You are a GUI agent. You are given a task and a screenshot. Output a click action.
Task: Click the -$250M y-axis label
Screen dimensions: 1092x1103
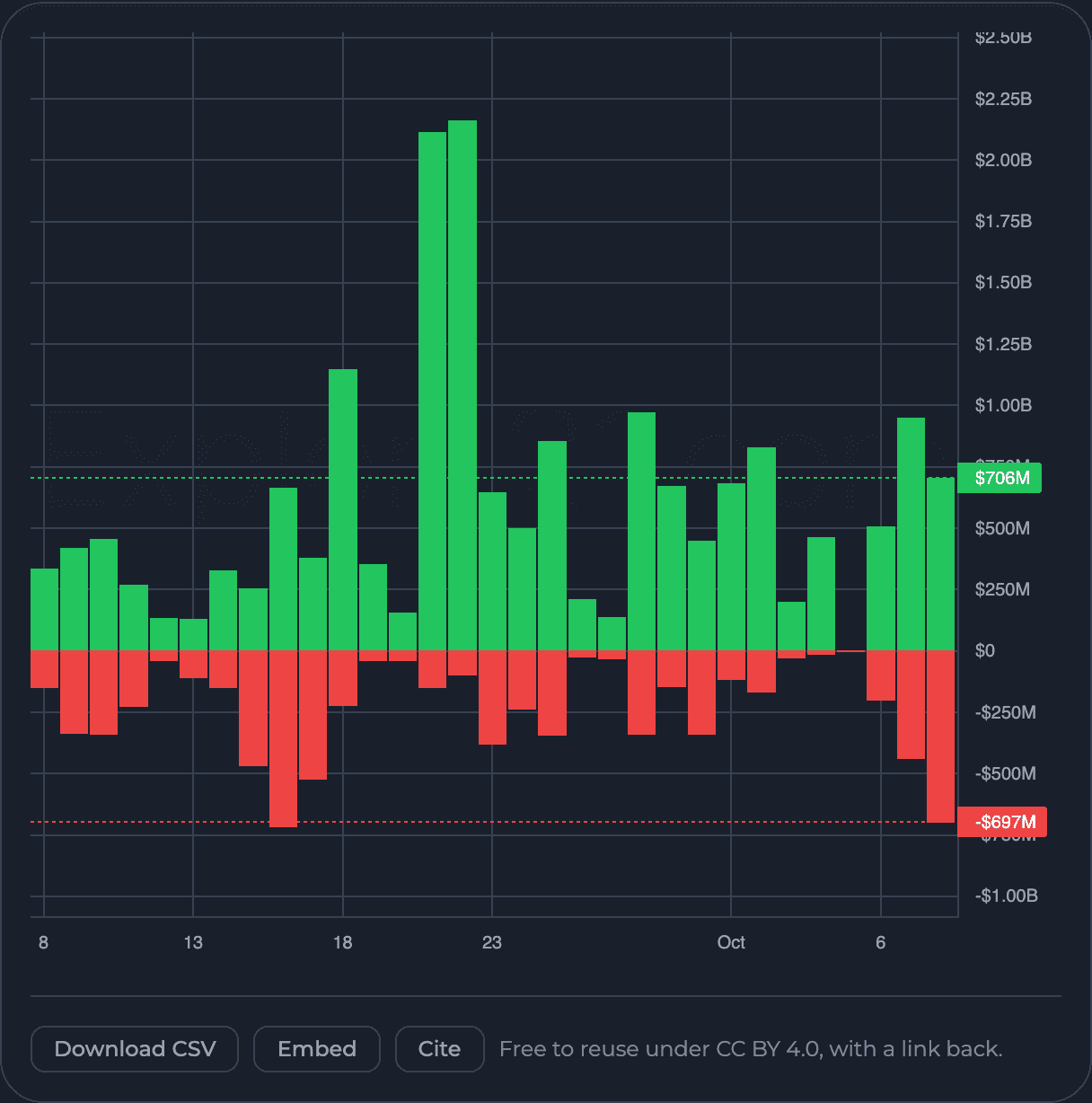point(1006,712)
